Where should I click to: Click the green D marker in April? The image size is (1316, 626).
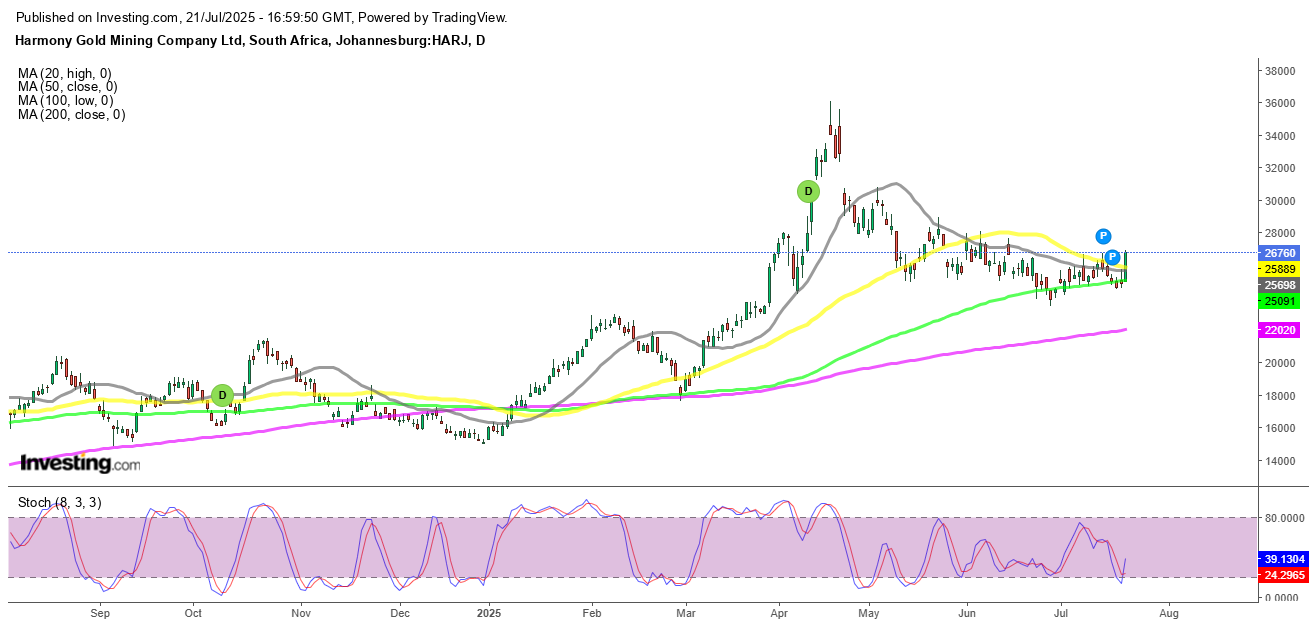coord(808,191)
